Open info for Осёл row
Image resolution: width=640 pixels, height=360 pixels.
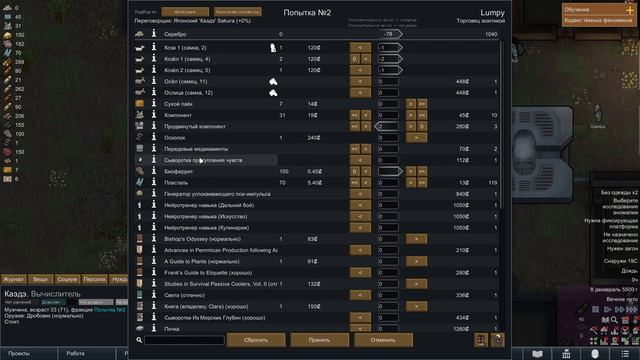pyautogui.click(x=154, y=81)
